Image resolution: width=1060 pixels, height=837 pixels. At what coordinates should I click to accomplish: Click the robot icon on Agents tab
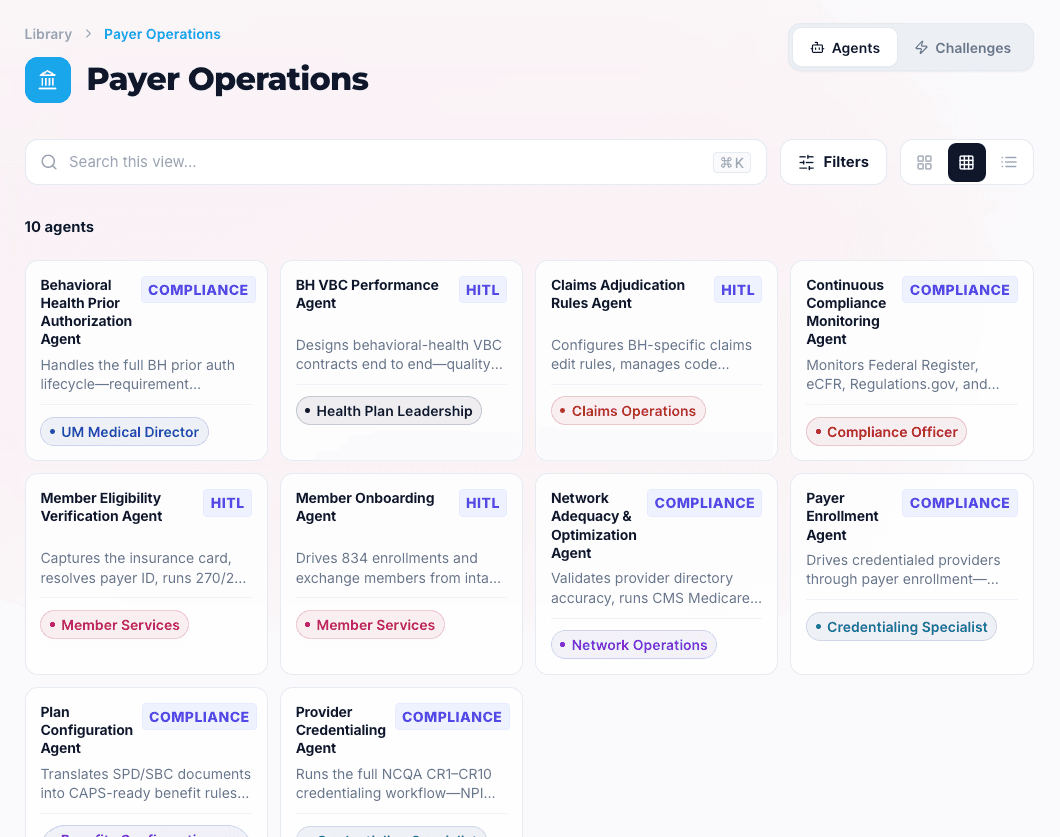point(817,48)
